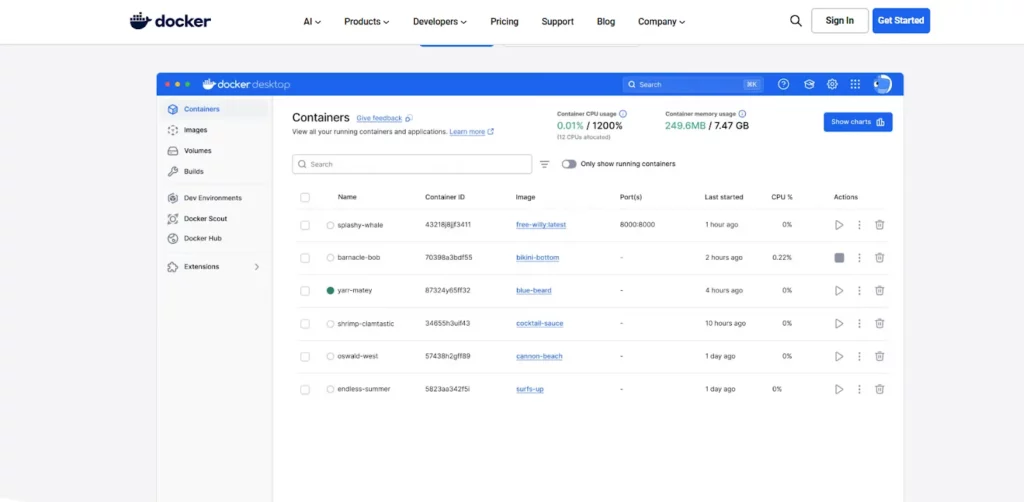Toggle Only show running containers switch
Viewport: 1024px width, 502px height.
[568, 164]
